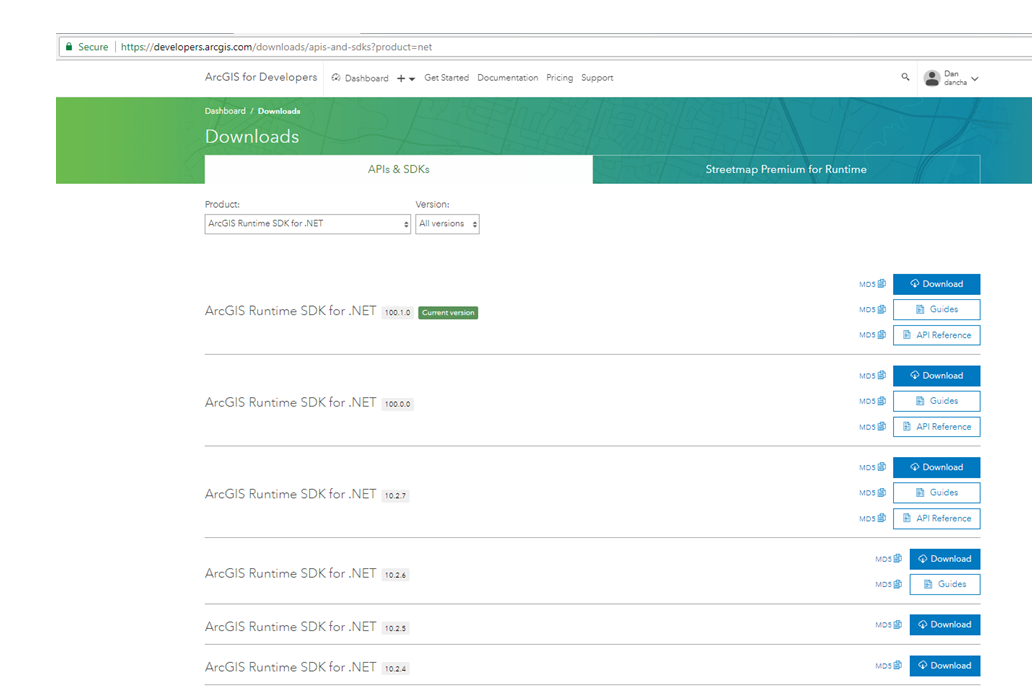Click the 10.2.4 version label
1032x690 pixels.
tap(396, 668)
